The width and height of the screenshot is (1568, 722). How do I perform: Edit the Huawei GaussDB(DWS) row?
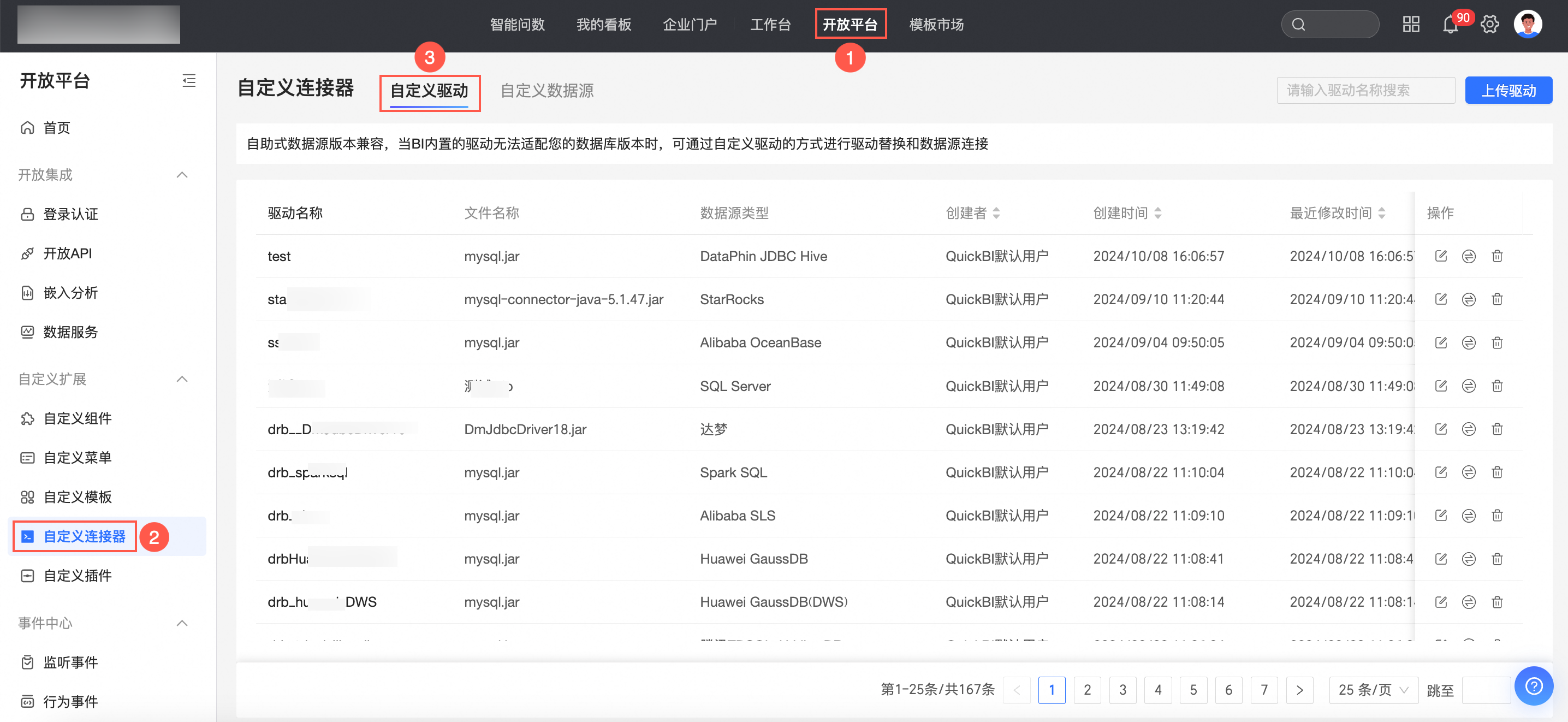click(1441, 601)
